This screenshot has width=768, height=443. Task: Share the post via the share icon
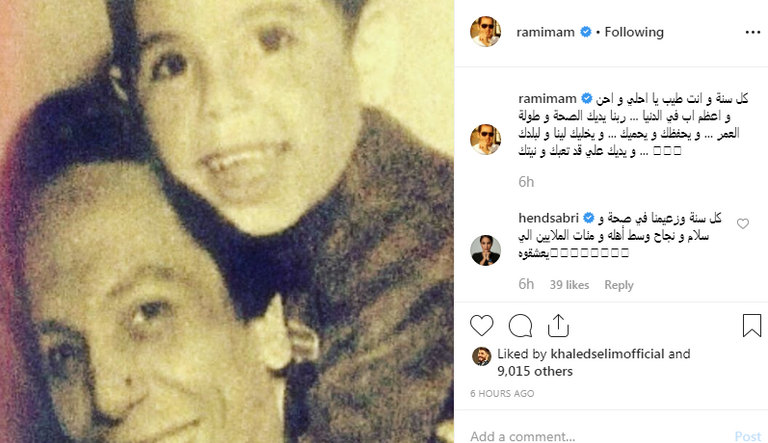point(558,325)
